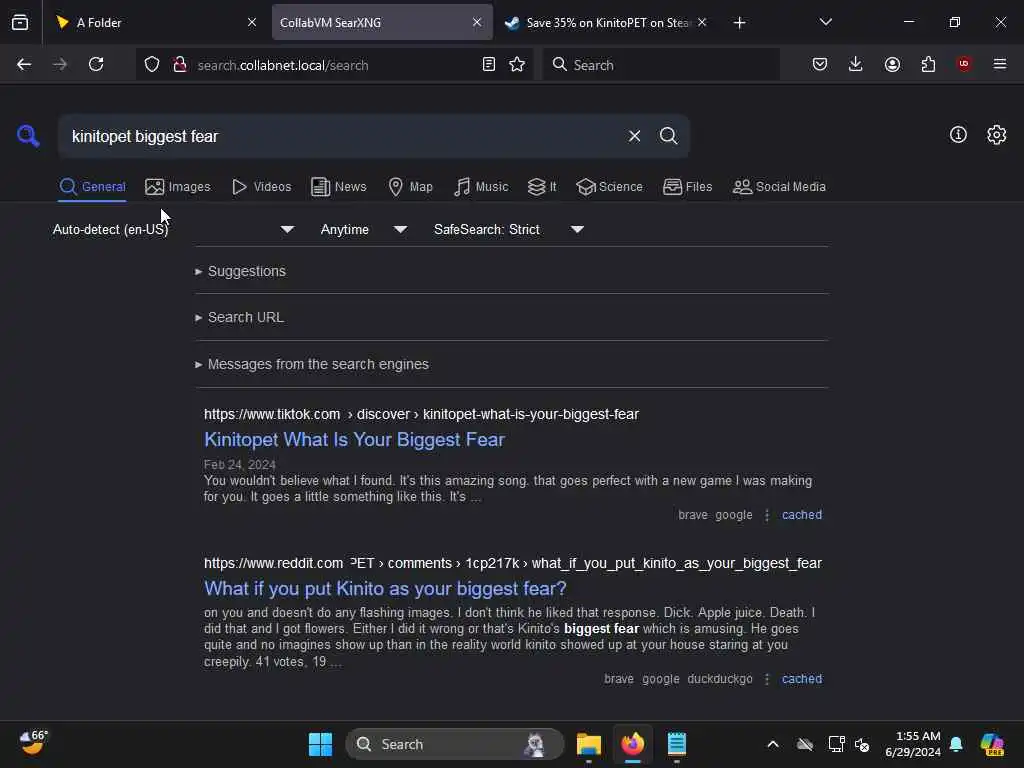Open the downloads arrow icon
1024x768 pixels.
coord(856,65)
